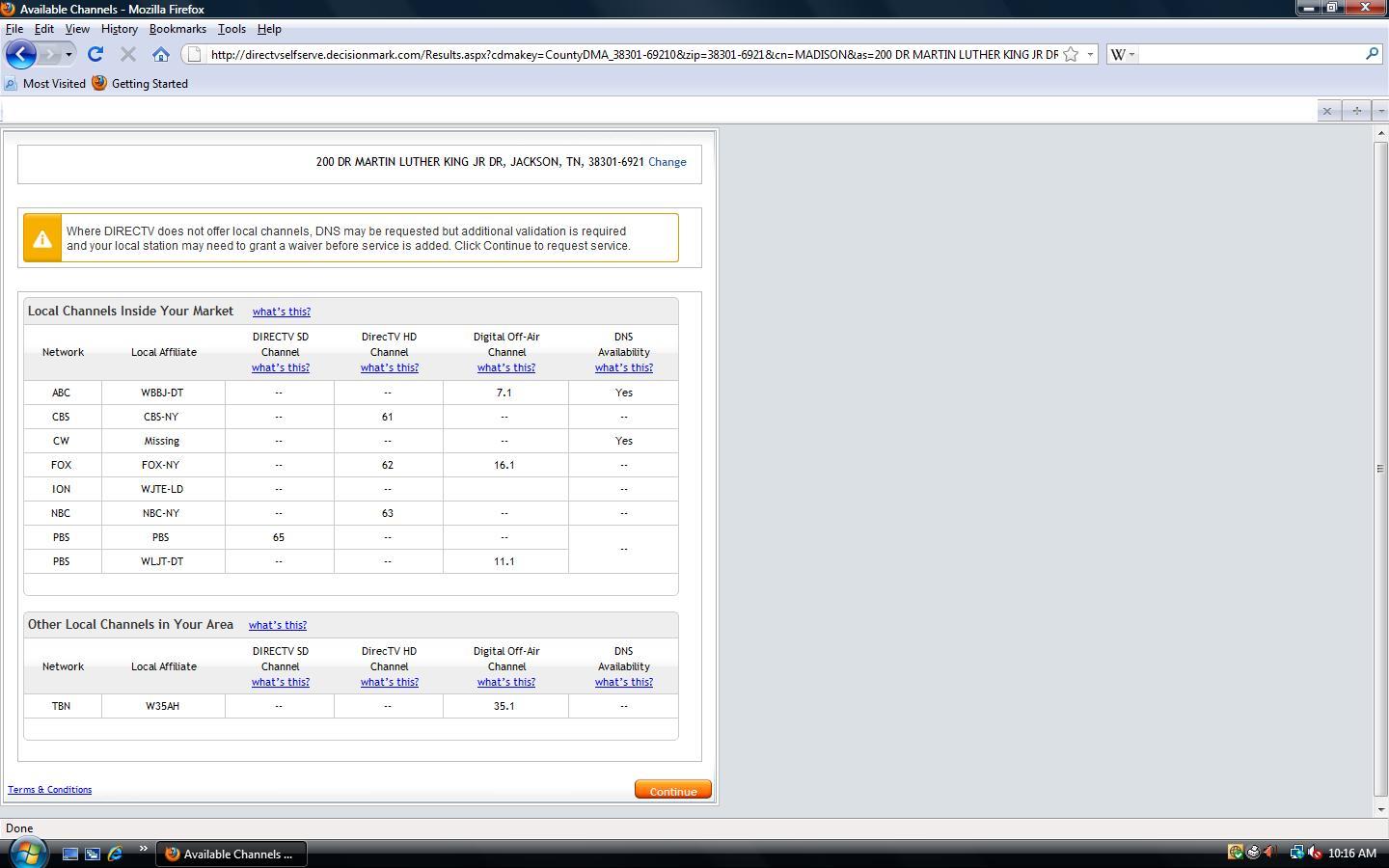The image size is (1389, 868).
Task: Click the 65 SD channel value
Action: (279, 537)
